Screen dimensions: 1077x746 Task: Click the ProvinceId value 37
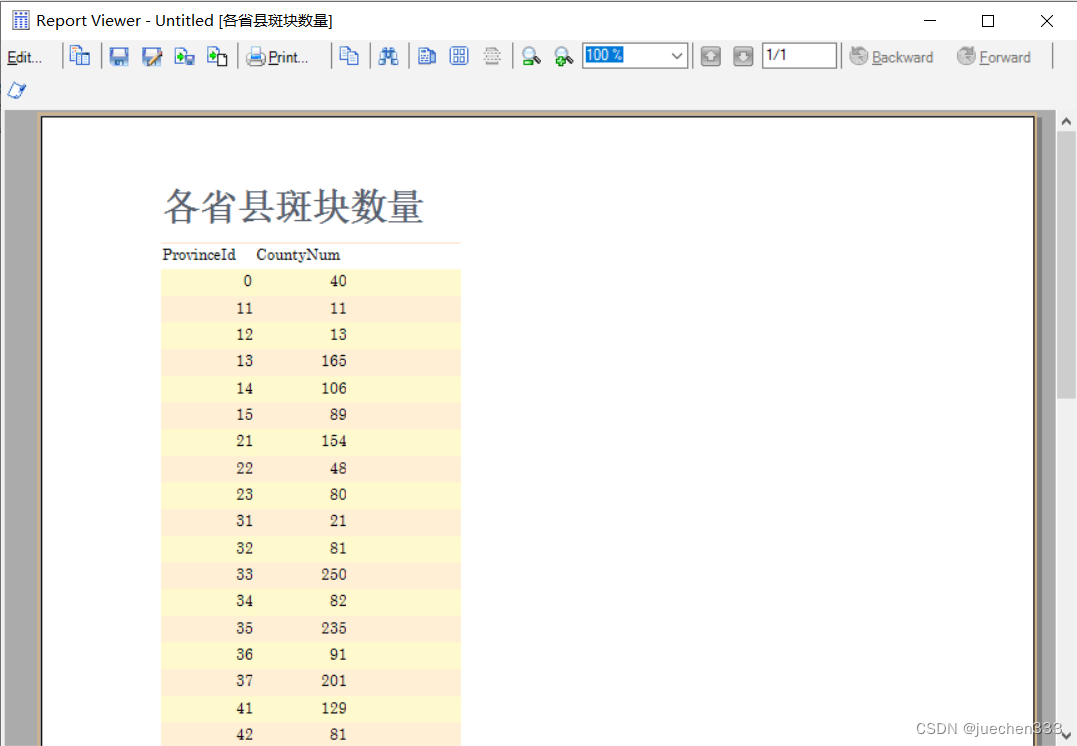click(x=245, y=680)
